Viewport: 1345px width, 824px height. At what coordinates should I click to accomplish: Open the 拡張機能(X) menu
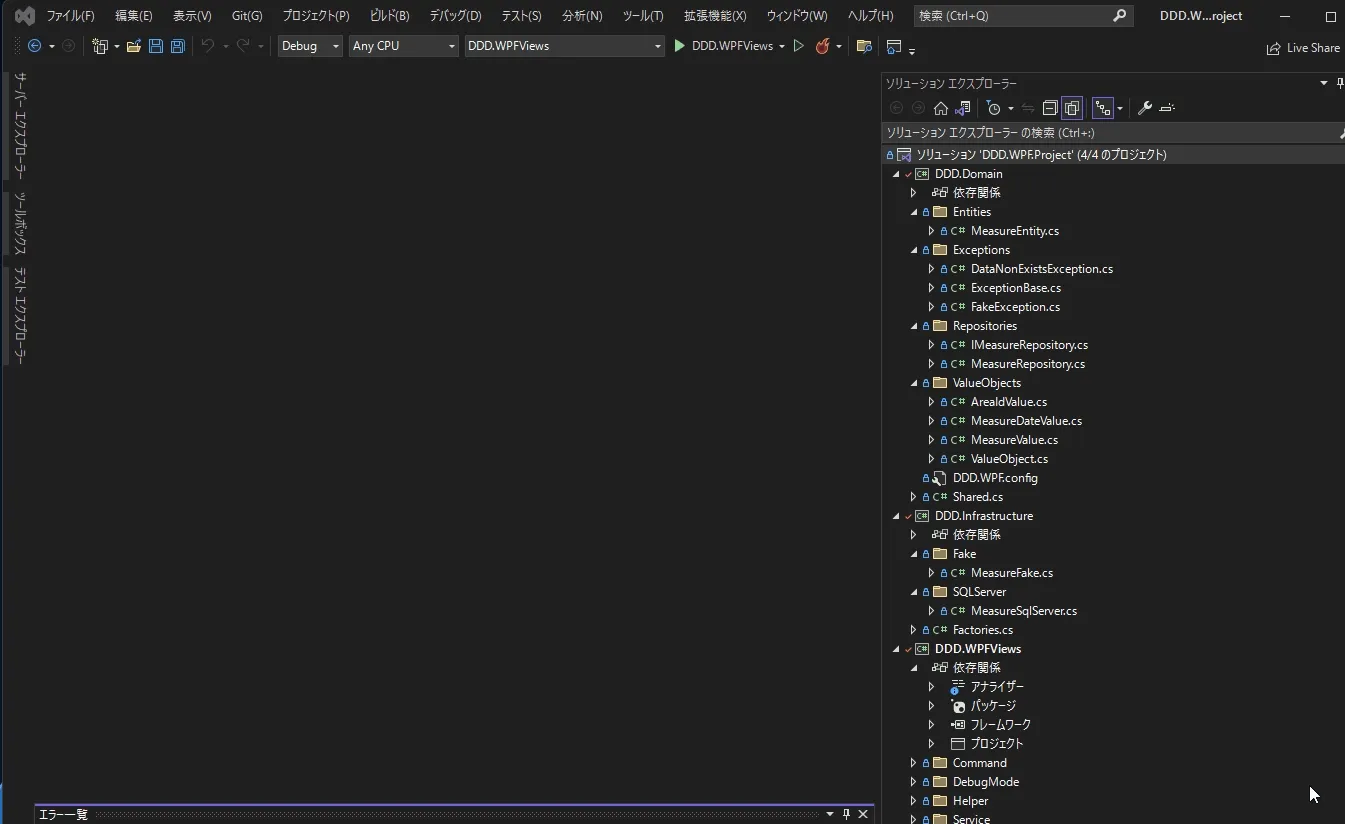click(715, 16)
